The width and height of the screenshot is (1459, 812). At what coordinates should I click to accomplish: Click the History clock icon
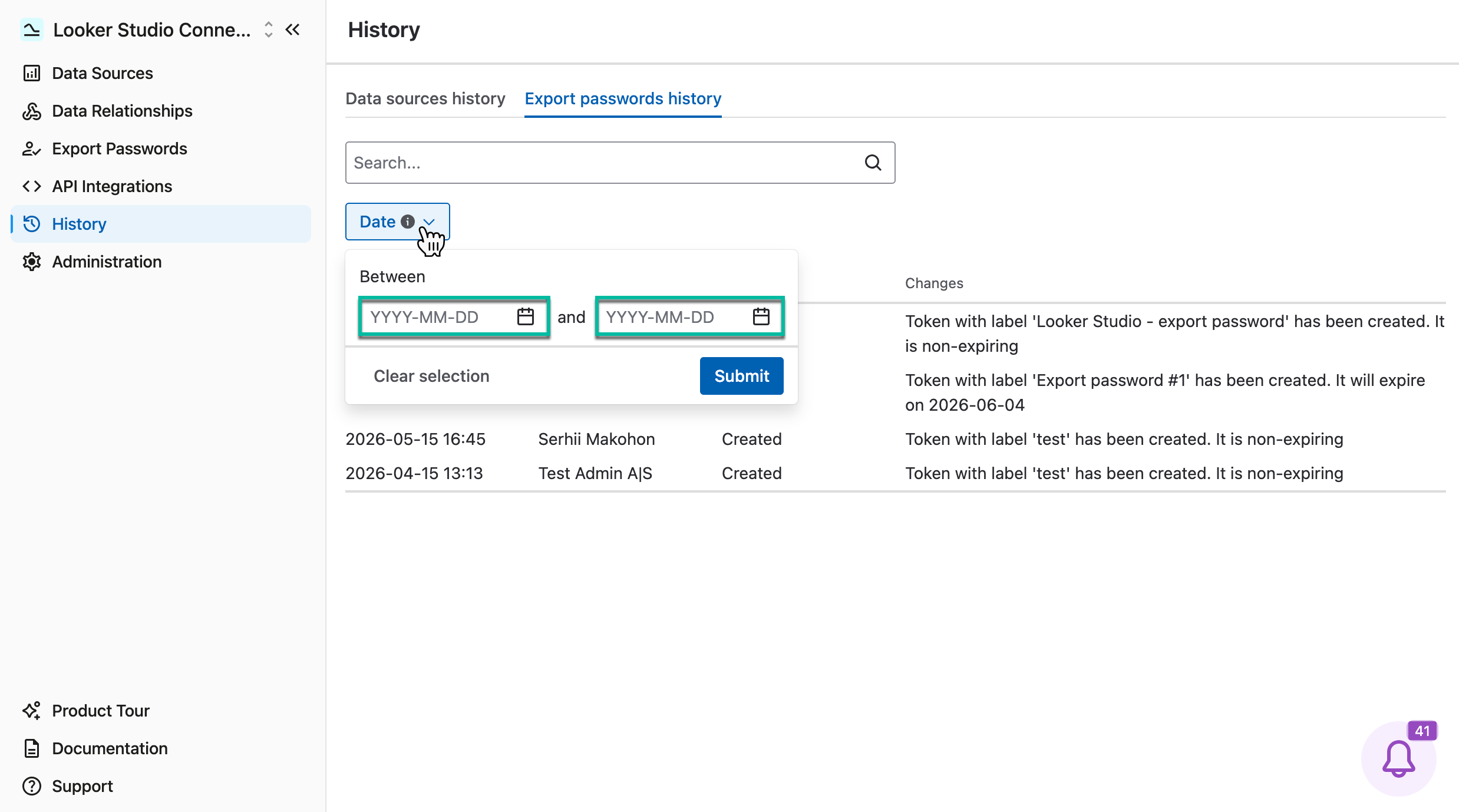point(32,224)
